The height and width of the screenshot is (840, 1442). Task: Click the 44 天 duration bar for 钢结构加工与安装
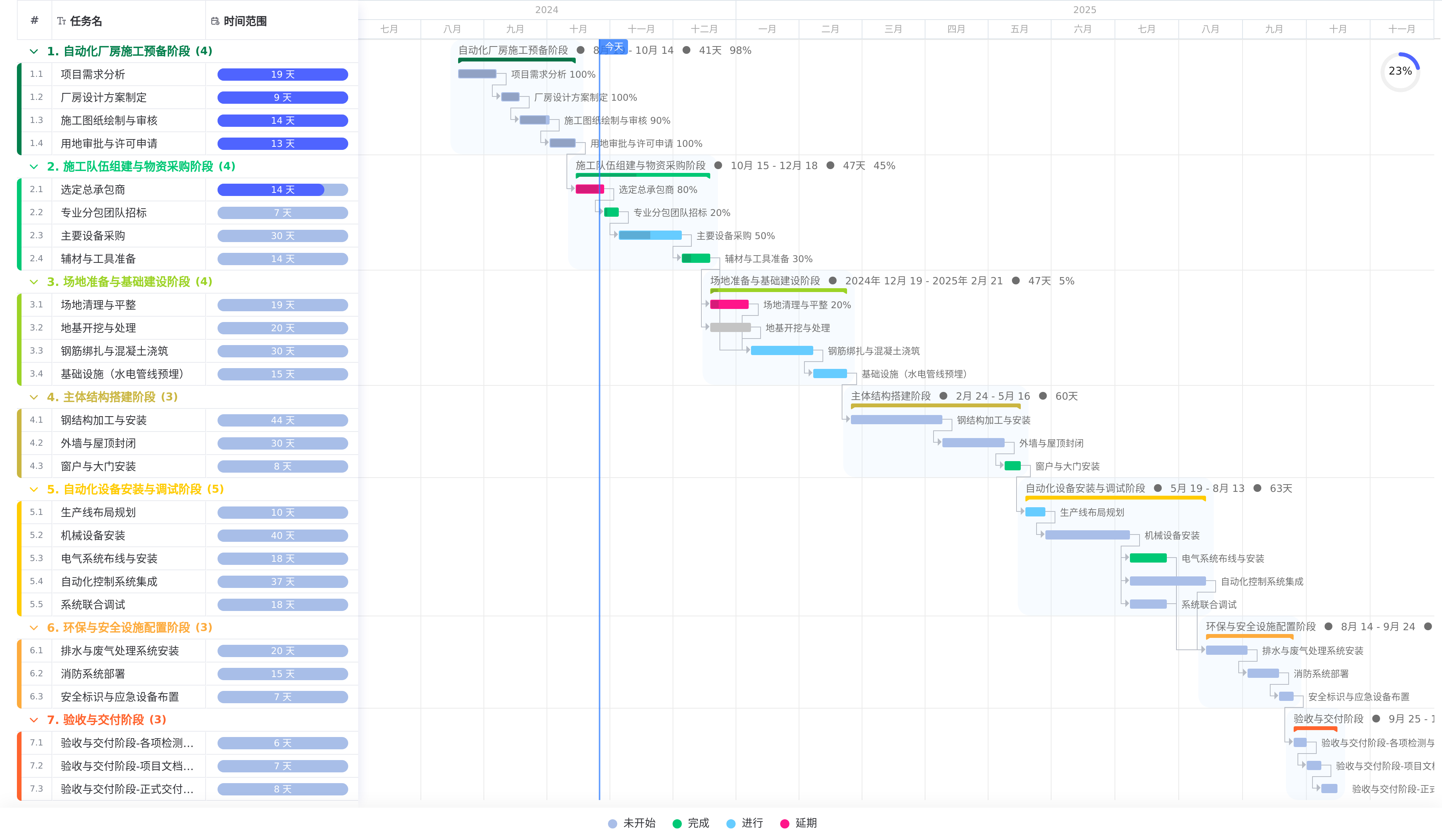click(x=283, y=420)
